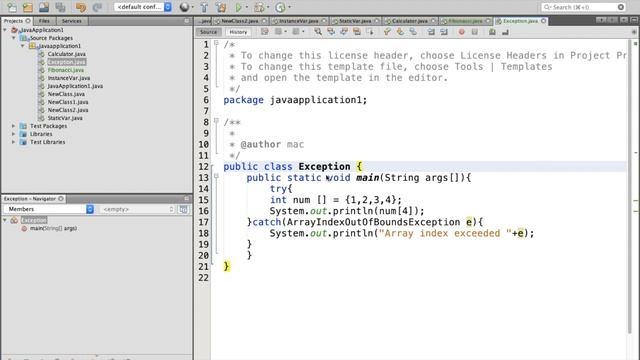The image size is (640, 360).
Task: Click the Open Project toolbar icon
Action: pyautogui.click(x=44, y=7)
